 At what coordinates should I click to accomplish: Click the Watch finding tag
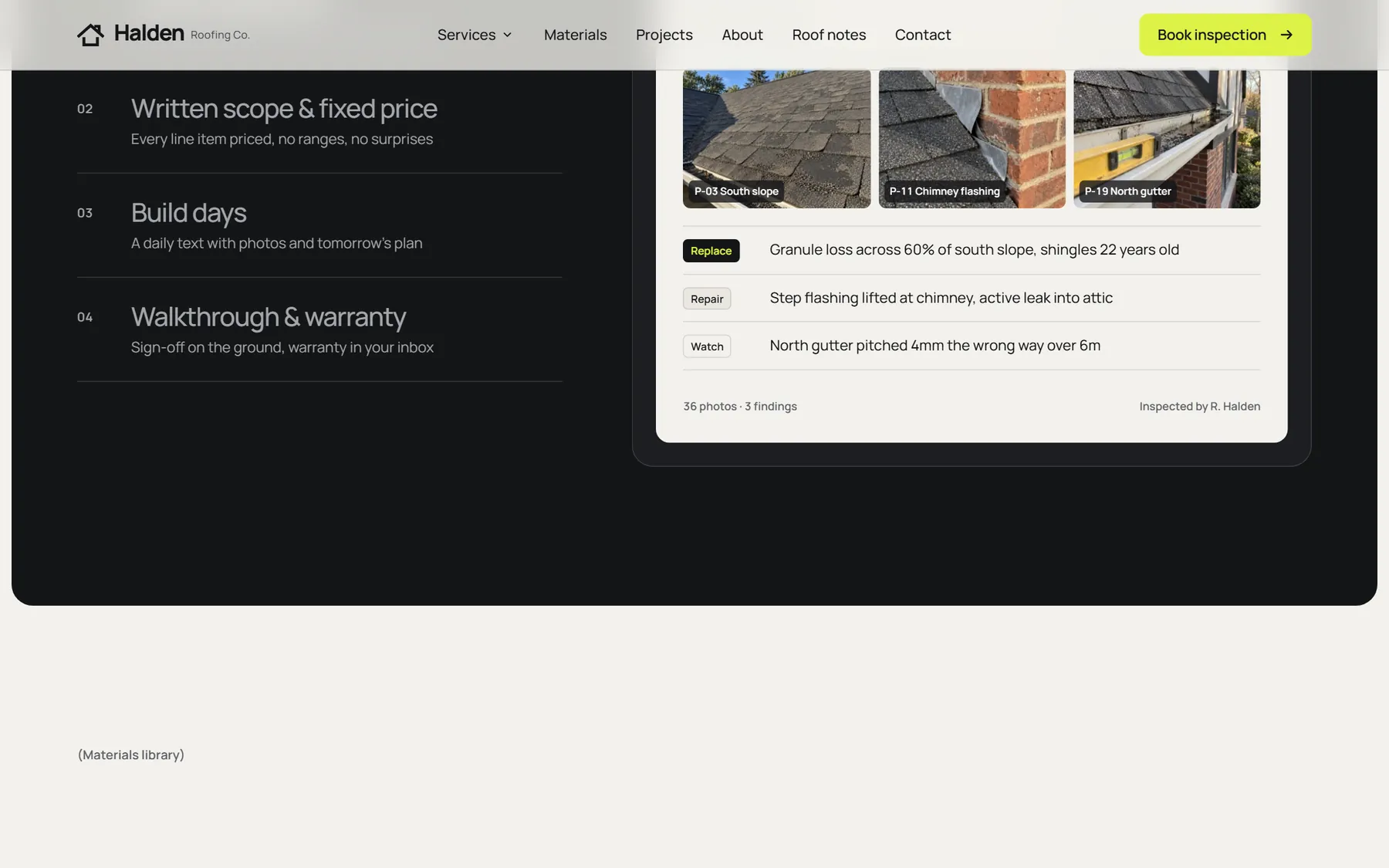707,346
